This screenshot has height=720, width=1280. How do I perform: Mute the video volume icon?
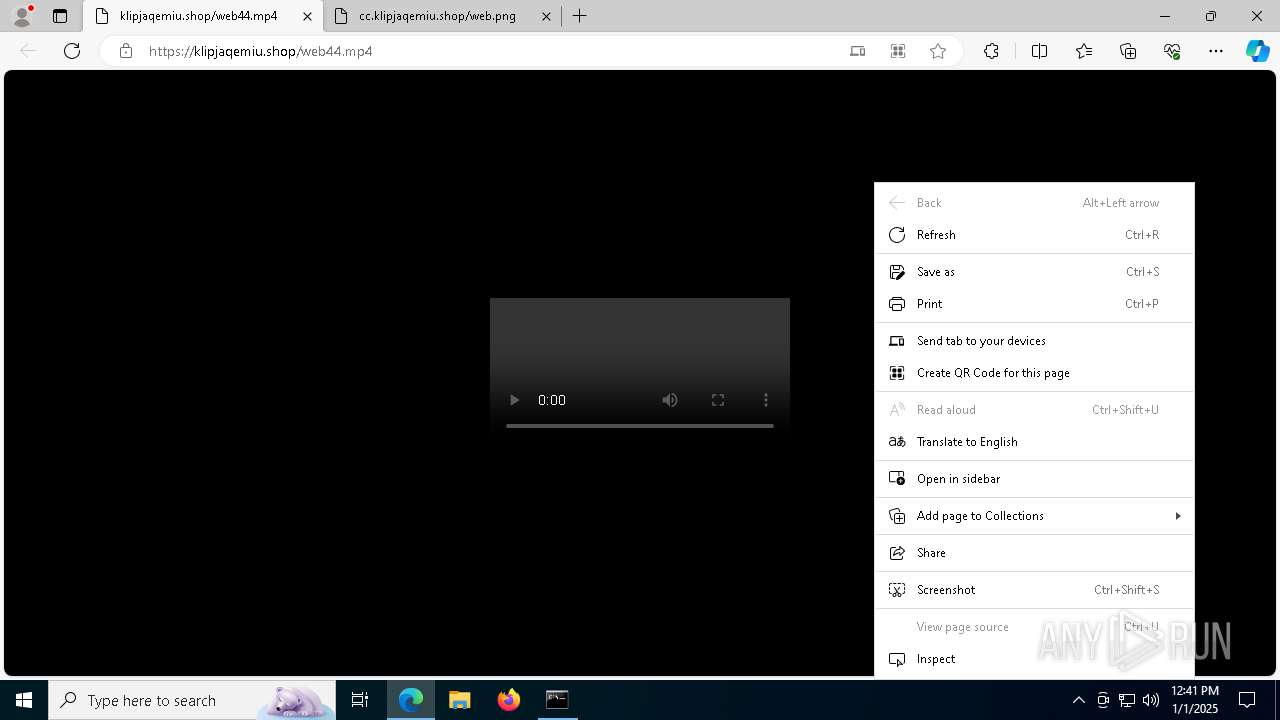(670, 400)
